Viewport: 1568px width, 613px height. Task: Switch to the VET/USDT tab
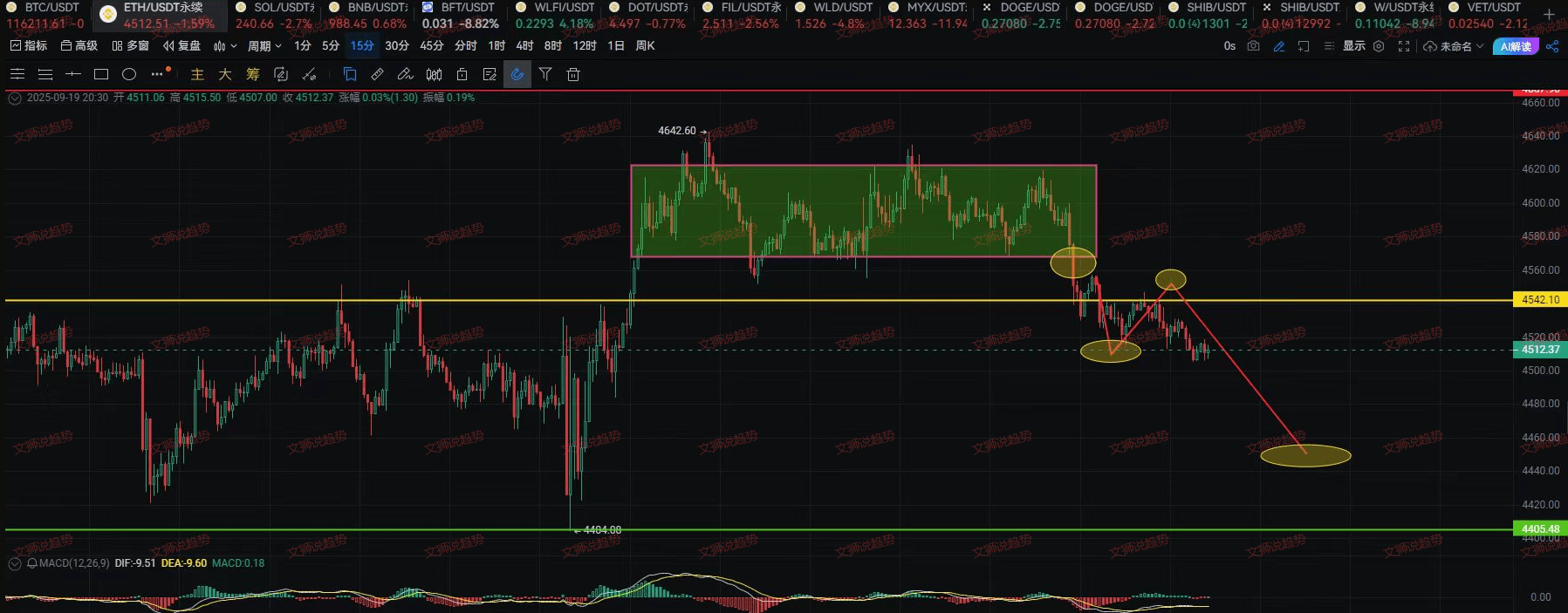coord(1487,15)
